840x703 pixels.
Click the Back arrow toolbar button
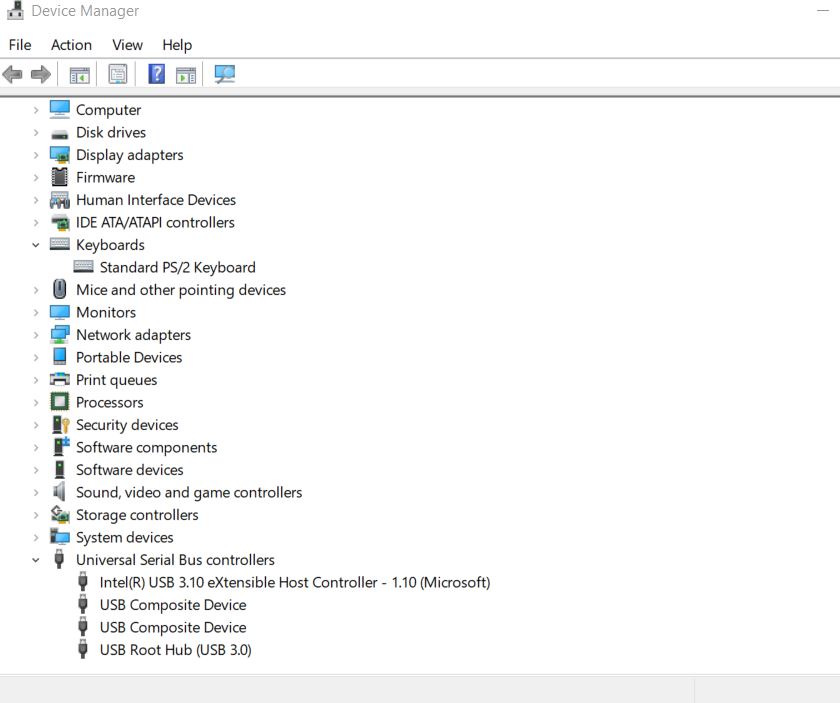tap(12, 74)
